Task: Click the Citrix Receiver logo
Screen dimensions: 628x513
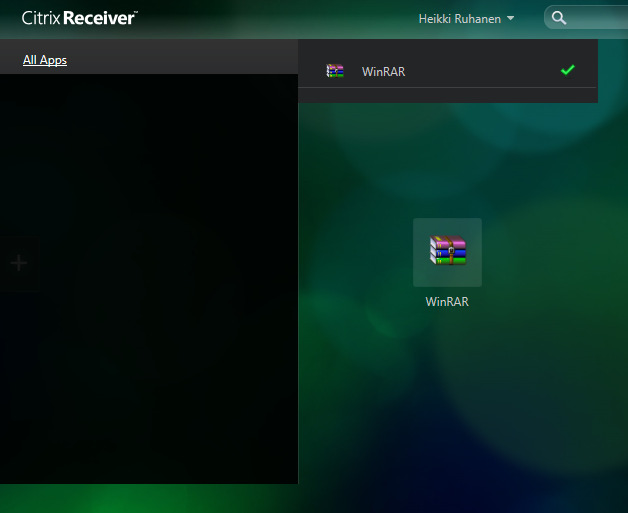Action: coord(79,18)
